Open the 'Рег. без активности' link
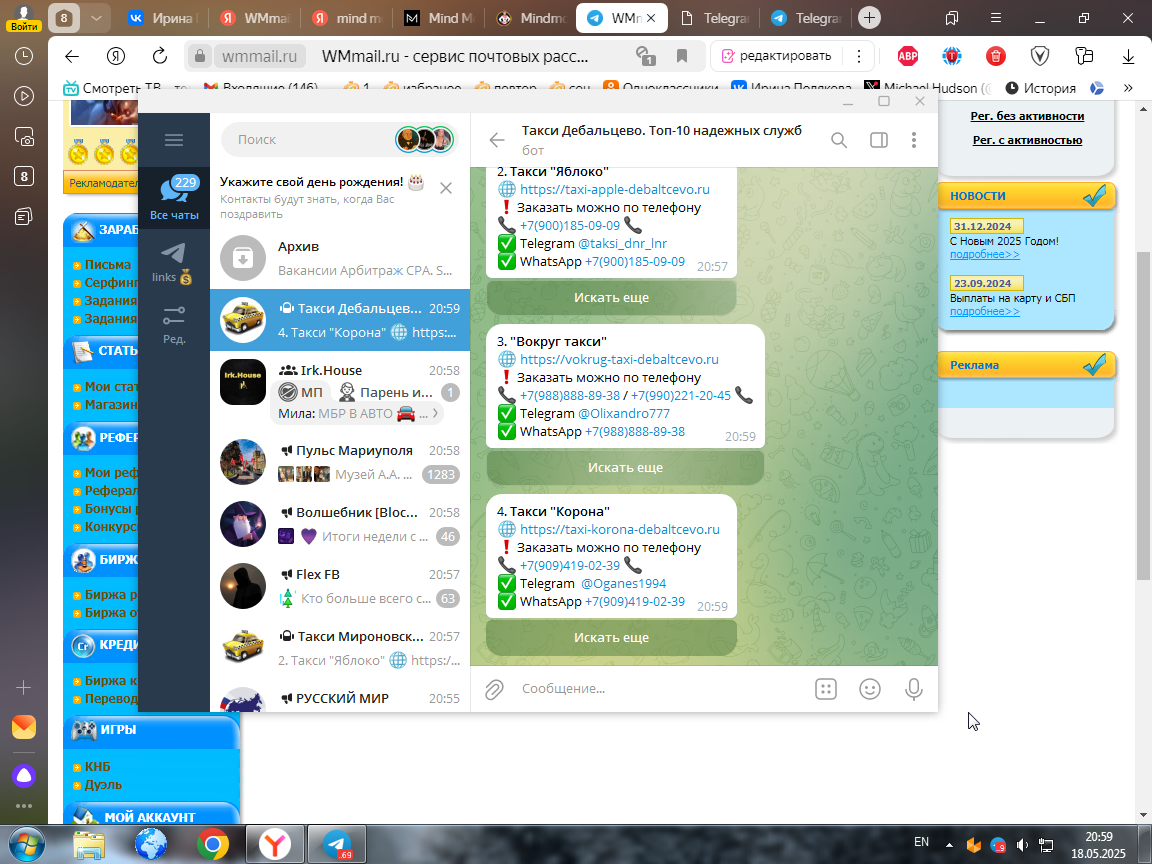Screen dimensions: 1152x864 [x=1027, y=116]
